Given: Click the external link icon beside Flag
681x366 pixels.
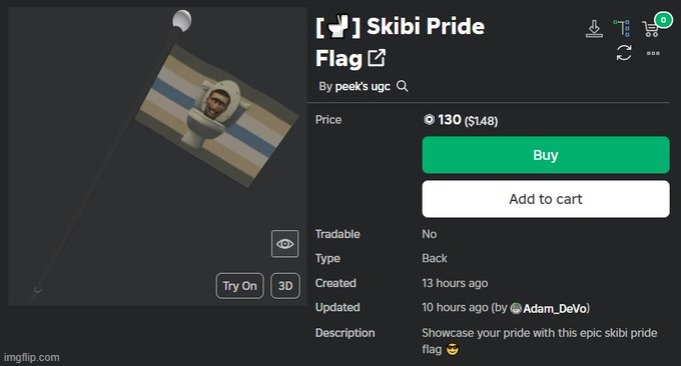Looking at the screenshot, I should pos(377,58).
